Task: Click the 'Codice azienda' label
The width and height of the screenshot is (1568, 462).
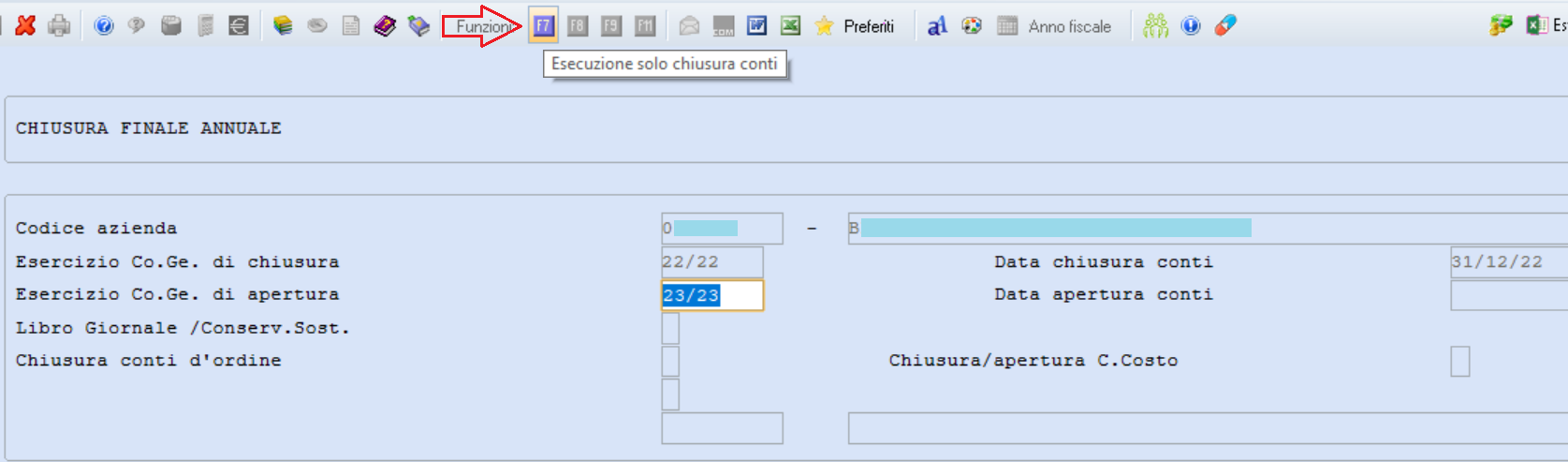Action: [x=95, y=229]
